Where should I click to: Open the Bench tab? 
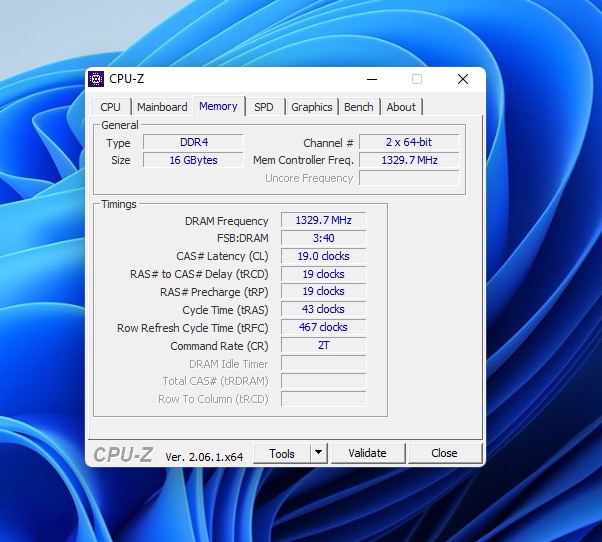(x=358, y=107)
